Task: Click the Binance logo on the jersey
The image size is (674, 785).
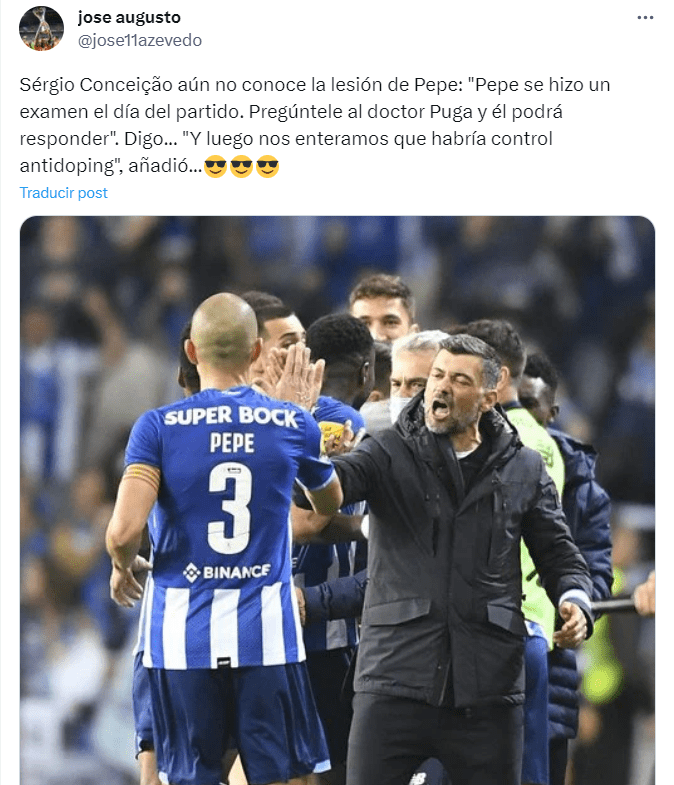Action: (x=227, y=572)
